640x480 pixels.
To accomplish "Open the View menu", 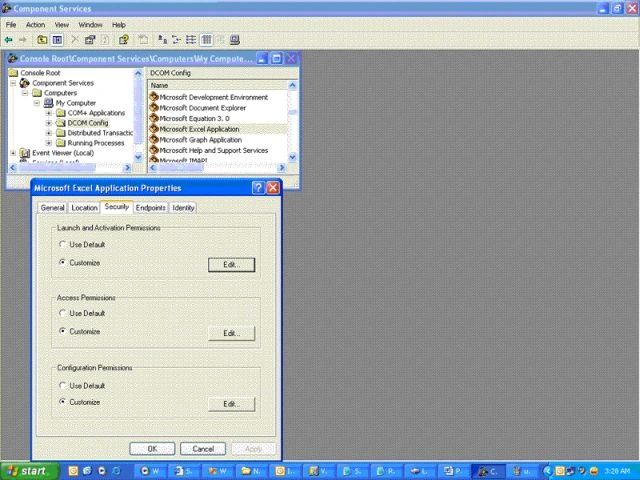I will (x=62, y=25).
